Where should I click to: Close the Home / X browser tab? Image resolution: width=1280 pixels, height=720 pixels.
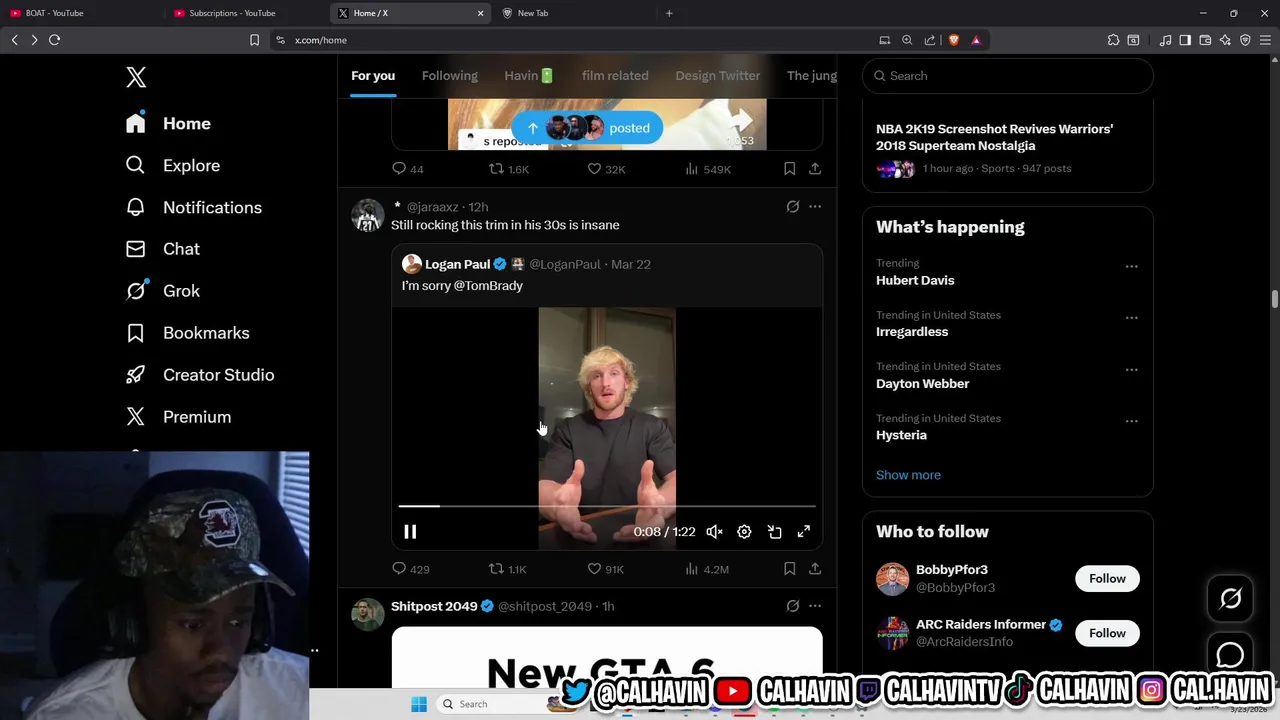(x=480, y=13)
